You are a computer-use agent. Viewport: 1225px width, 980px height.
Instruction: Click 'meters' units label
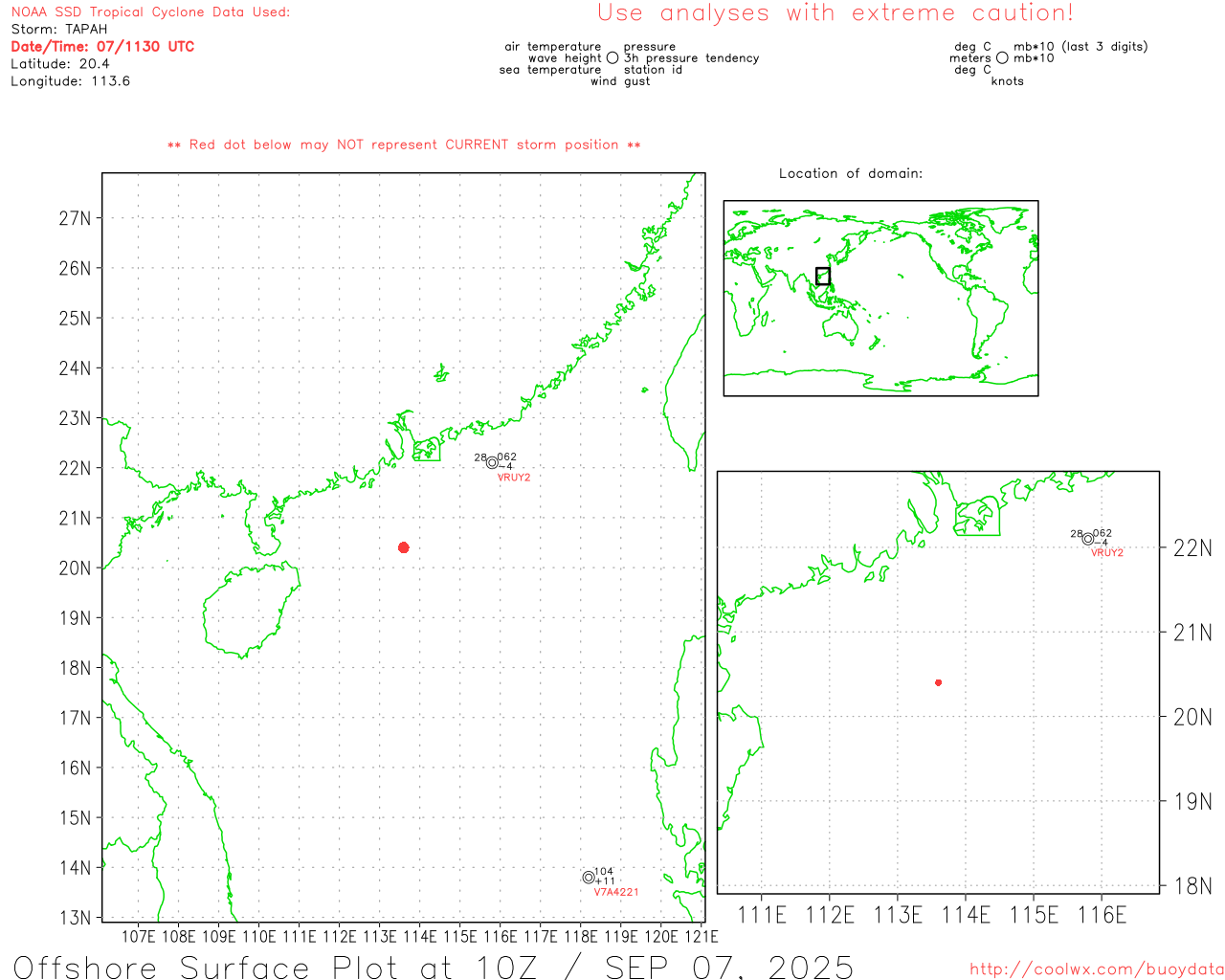click(970, 58)
